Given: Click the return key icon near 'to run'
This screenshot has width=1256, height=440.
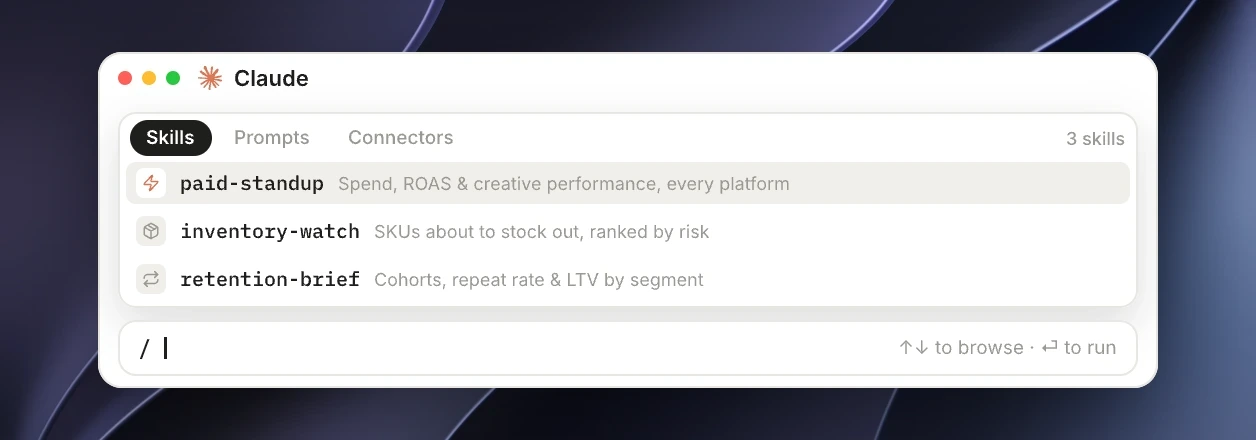Looking at the screenshot, I should 1049,348.
